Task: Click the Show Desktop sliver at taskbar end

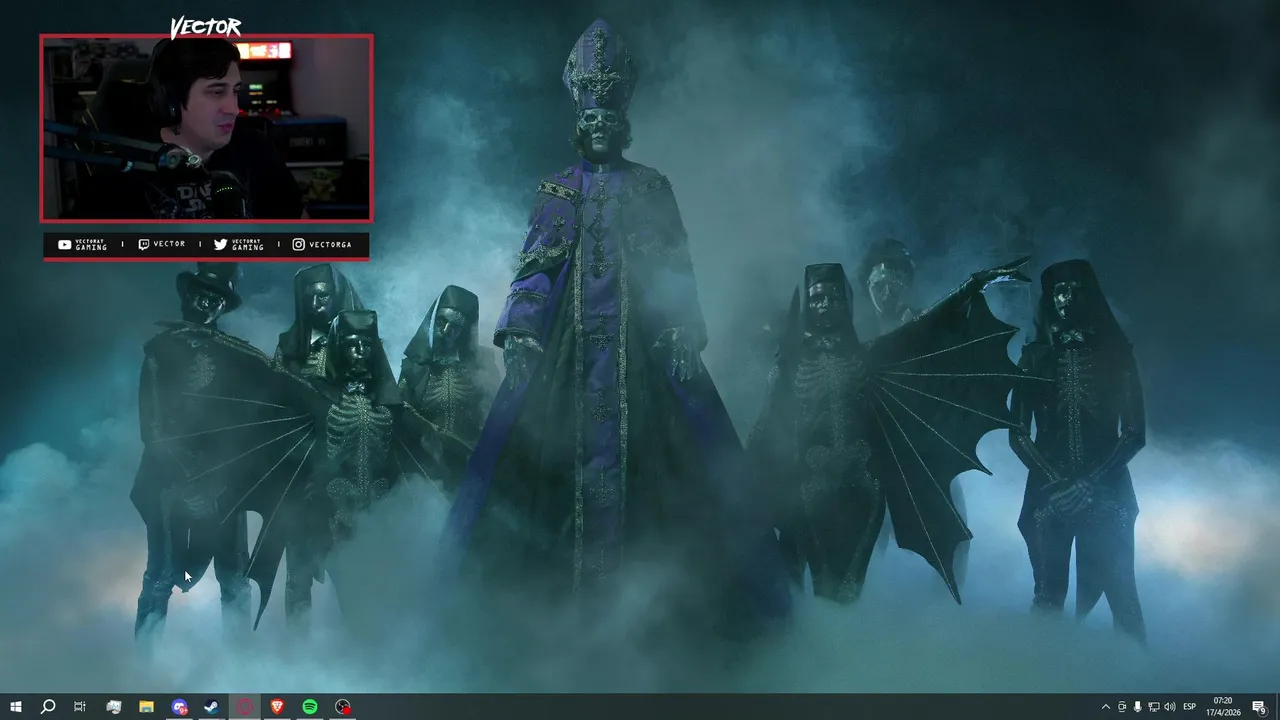Action: pos(1277,707)
